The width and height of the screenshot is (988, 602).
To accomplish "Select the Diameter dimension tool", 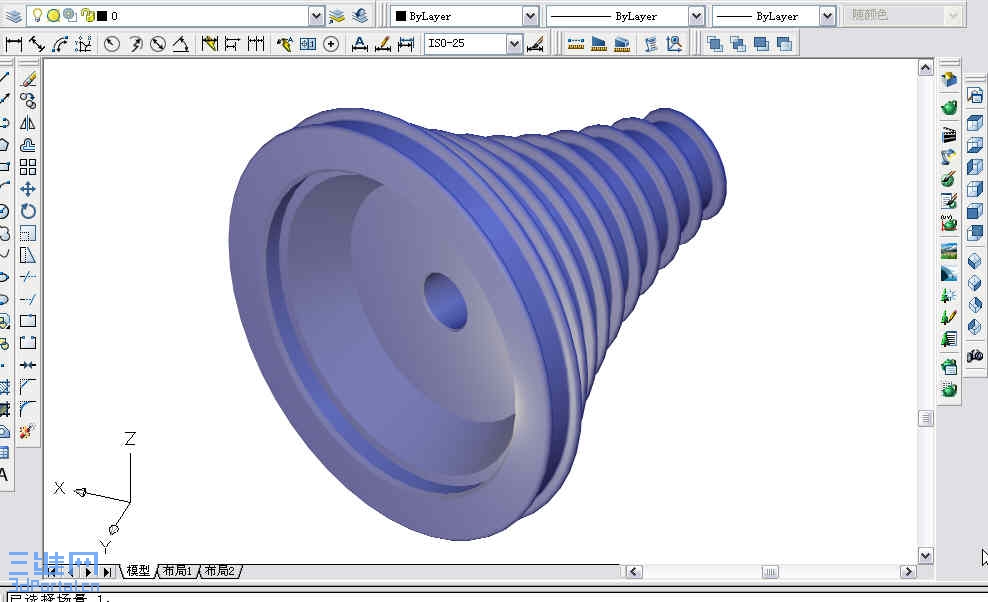I will point(158,43).
